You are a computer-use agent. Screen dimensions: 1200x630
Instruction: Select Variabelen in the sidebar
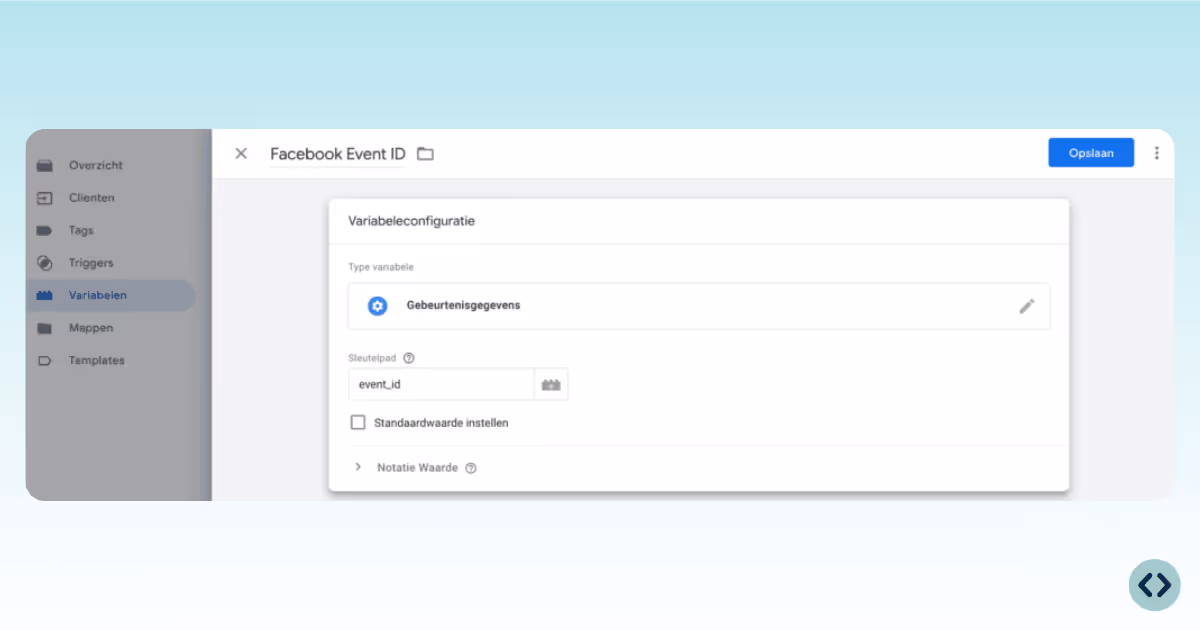(x=111, y=295)
